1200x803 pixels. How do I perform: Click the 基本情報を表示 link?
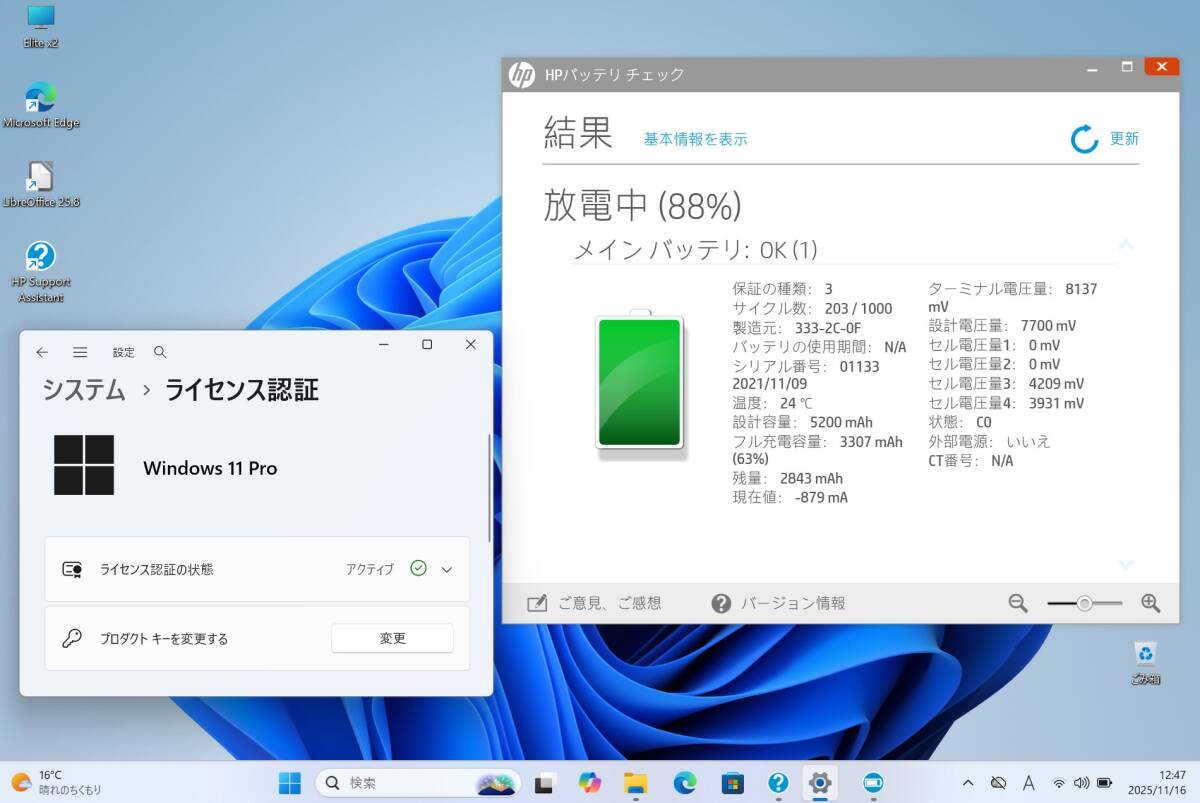696,139
